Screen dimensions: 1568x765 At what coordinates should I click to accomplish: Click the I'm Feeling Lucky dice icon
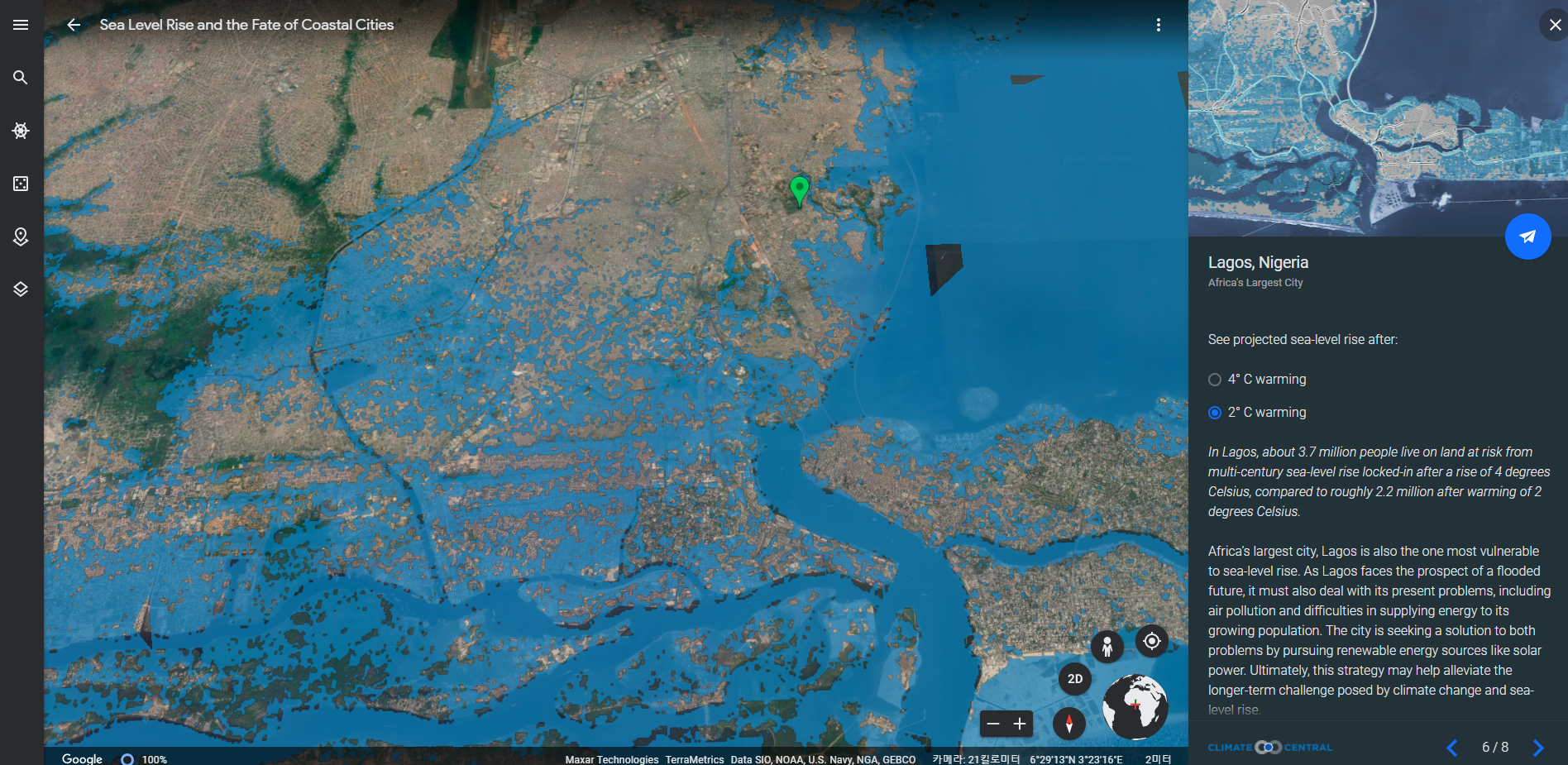tap(21, 184)
